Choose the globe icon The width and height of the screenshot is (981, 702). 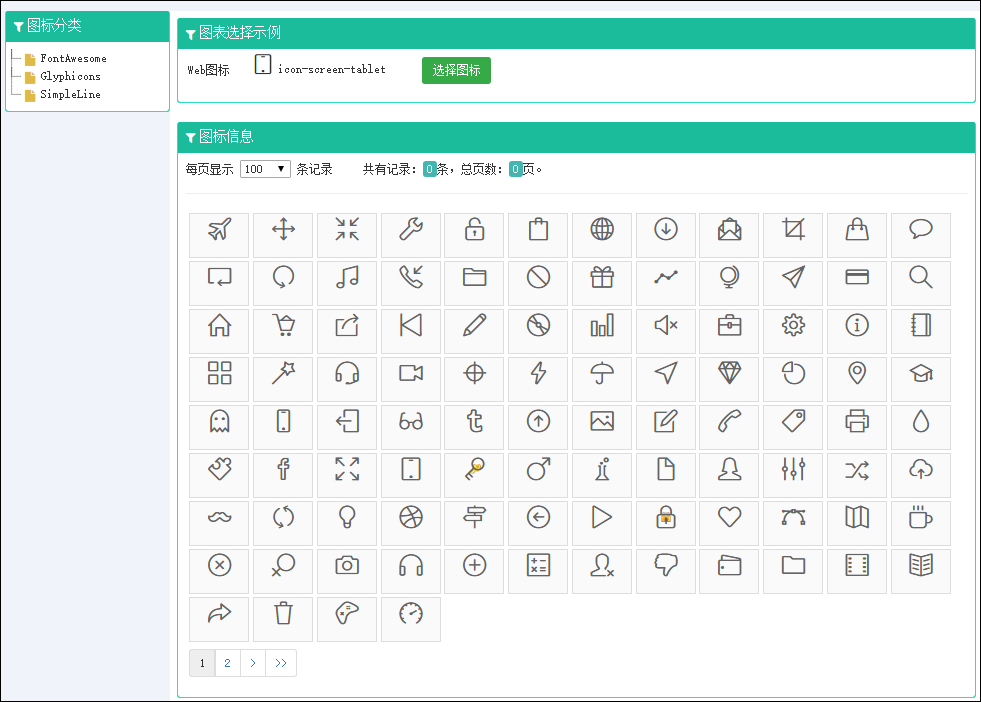click(602, 230)
